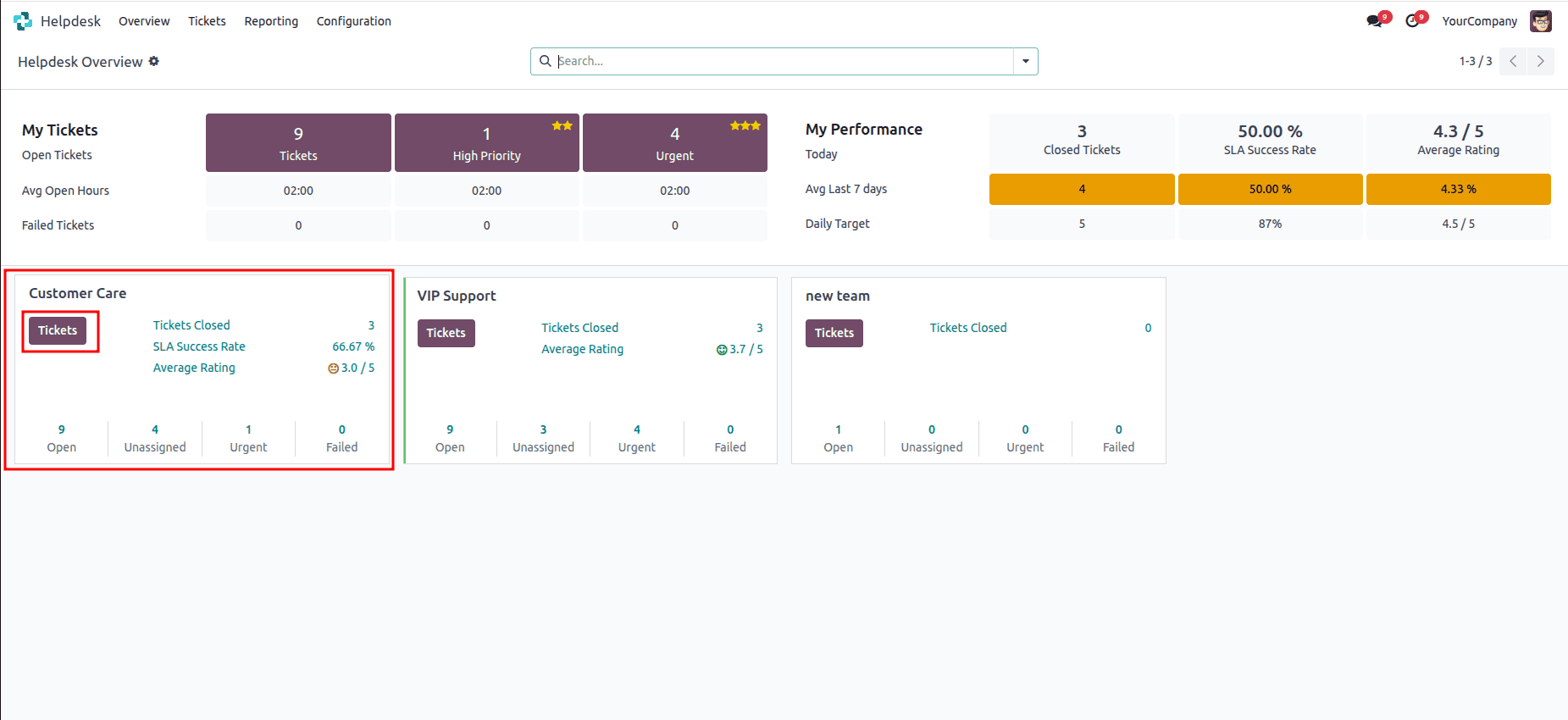Click the Helpdesk app name
1568x720 pixels.
(x=70, y=21)
